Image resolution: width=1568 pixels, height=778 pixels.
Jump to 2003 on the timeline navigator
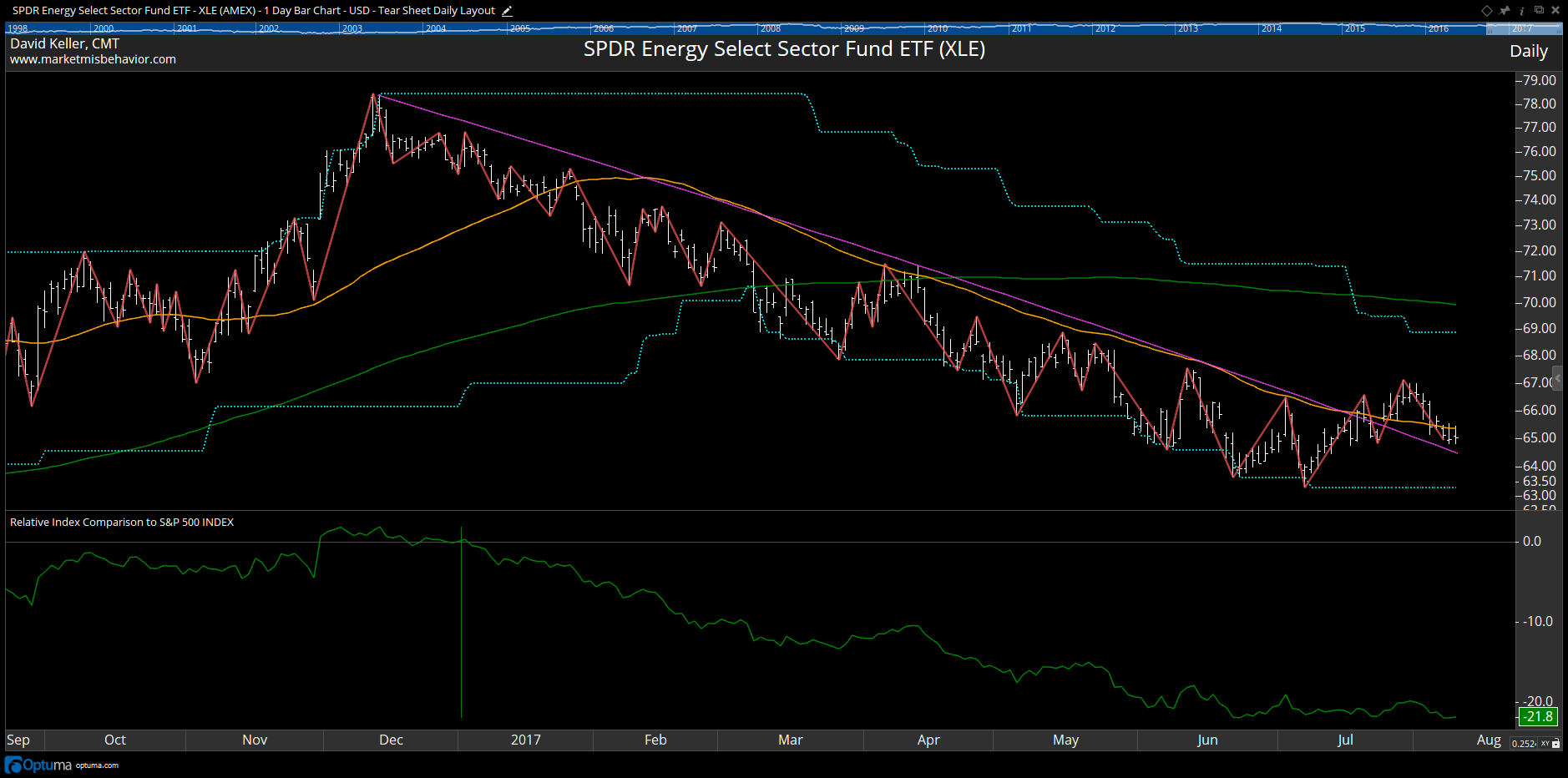(352, 28)
